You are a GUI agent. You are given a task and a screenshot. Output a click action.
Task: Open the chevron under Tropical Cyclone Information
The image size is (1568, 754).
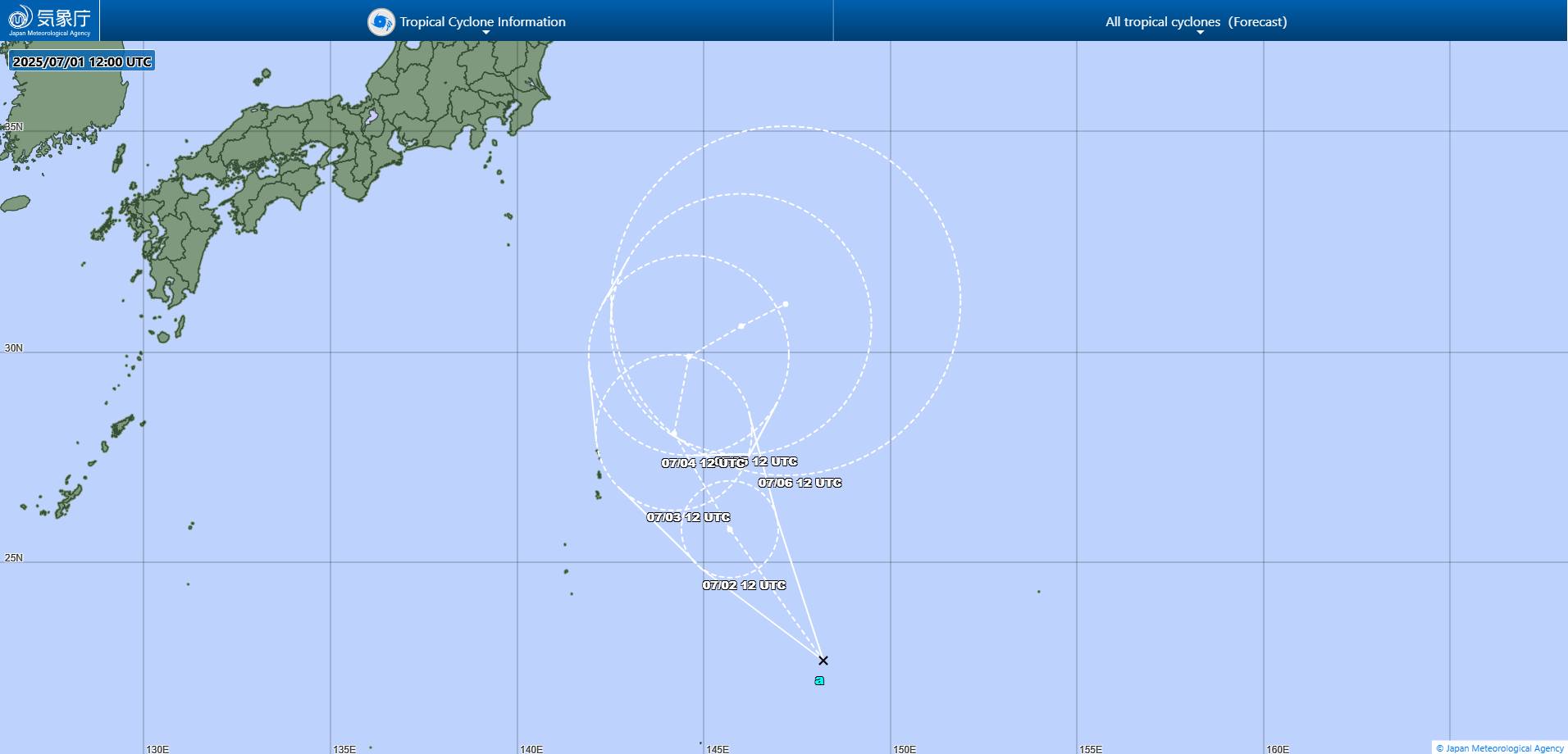pos(485,32)
